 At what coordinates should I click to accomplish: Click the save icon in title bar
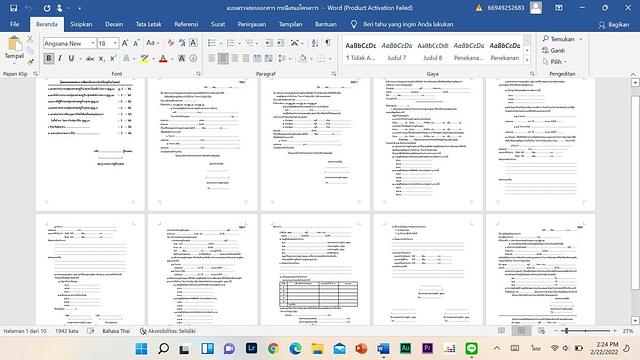13,8
